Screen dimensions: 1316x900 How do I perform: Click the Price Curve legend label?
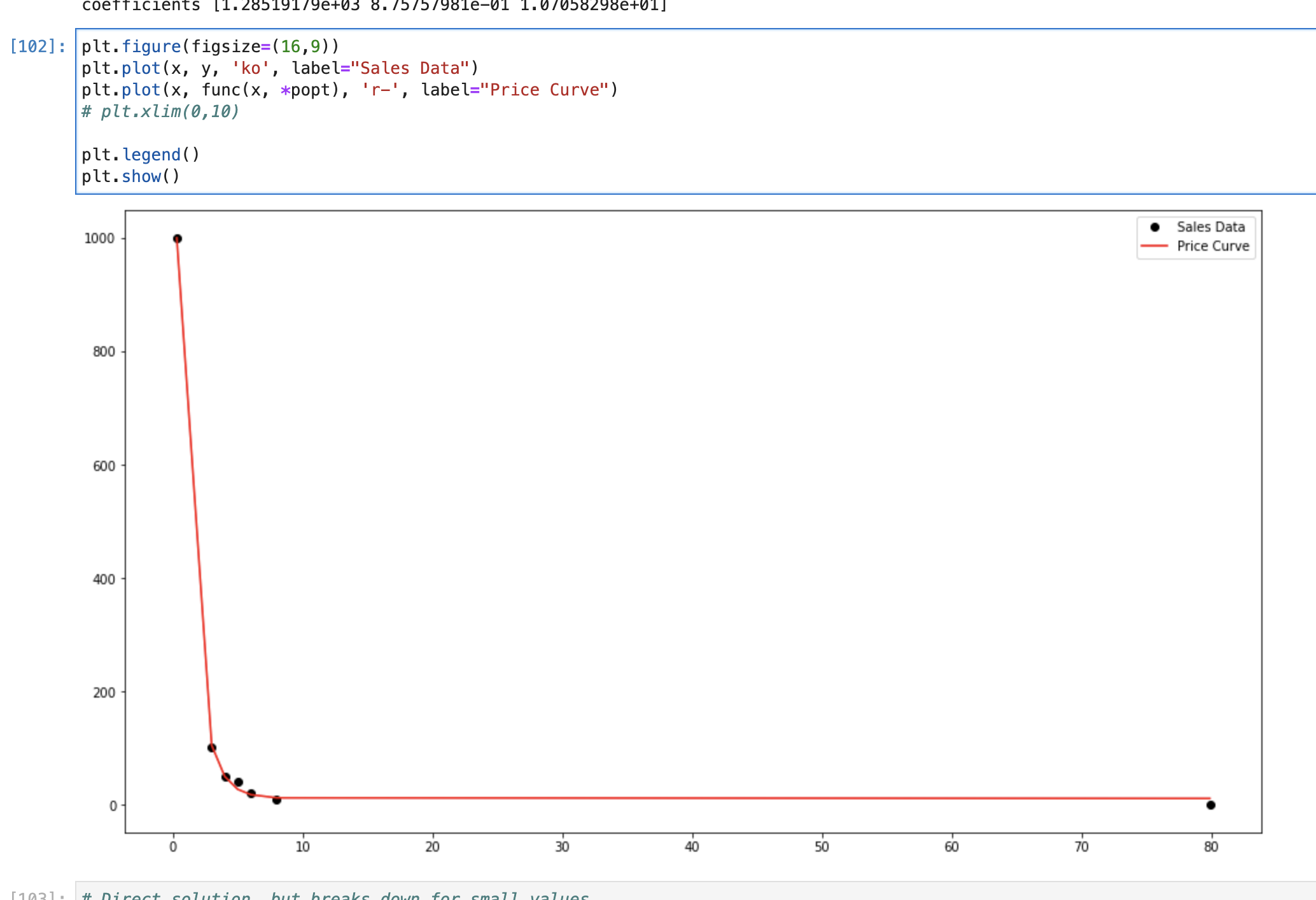(x=1212, y=246)
